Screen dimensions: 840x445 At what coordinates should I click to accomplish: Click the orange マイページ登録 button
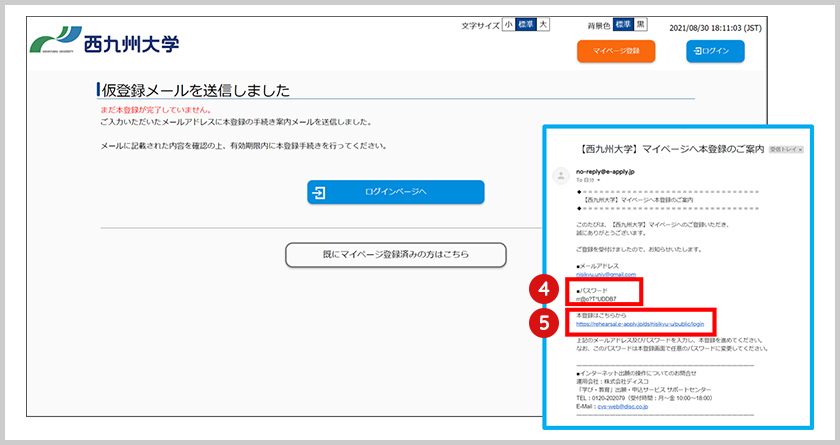click(616, 51)
